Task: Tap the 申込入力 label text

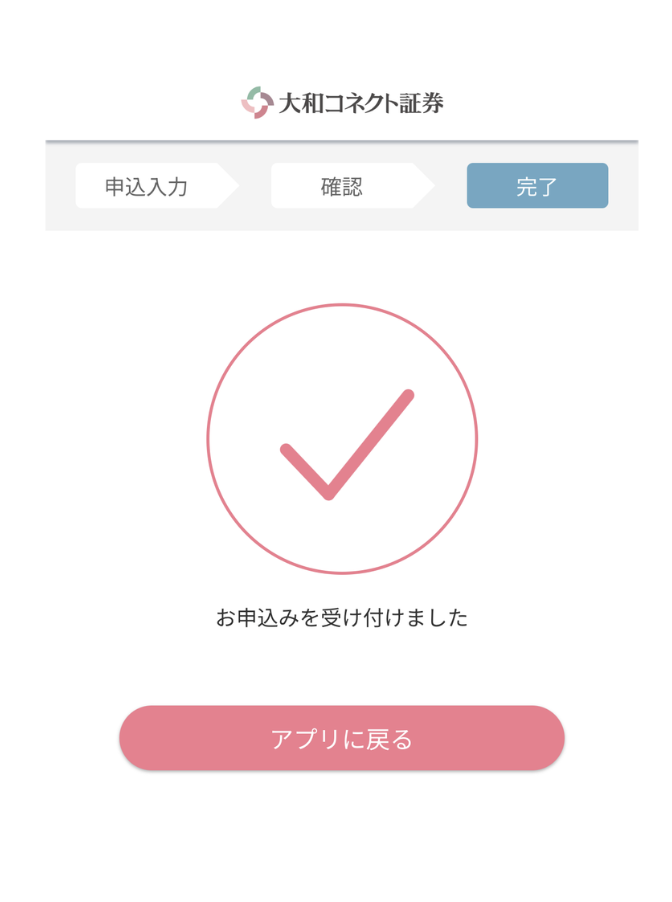Action: pyautogui.click(x=146, y=187)
